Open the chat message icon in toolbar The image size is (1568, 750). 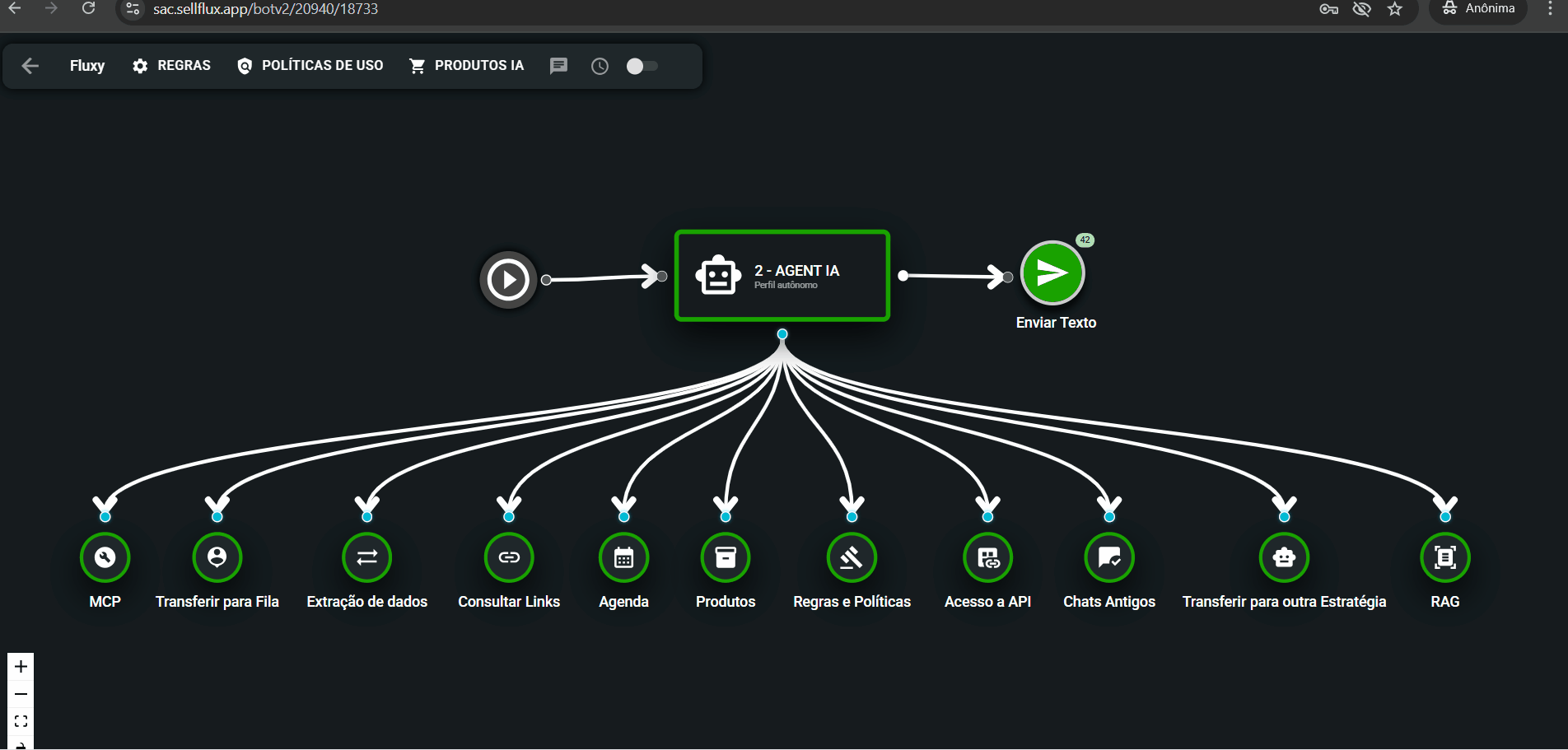[x=558, y=66]
